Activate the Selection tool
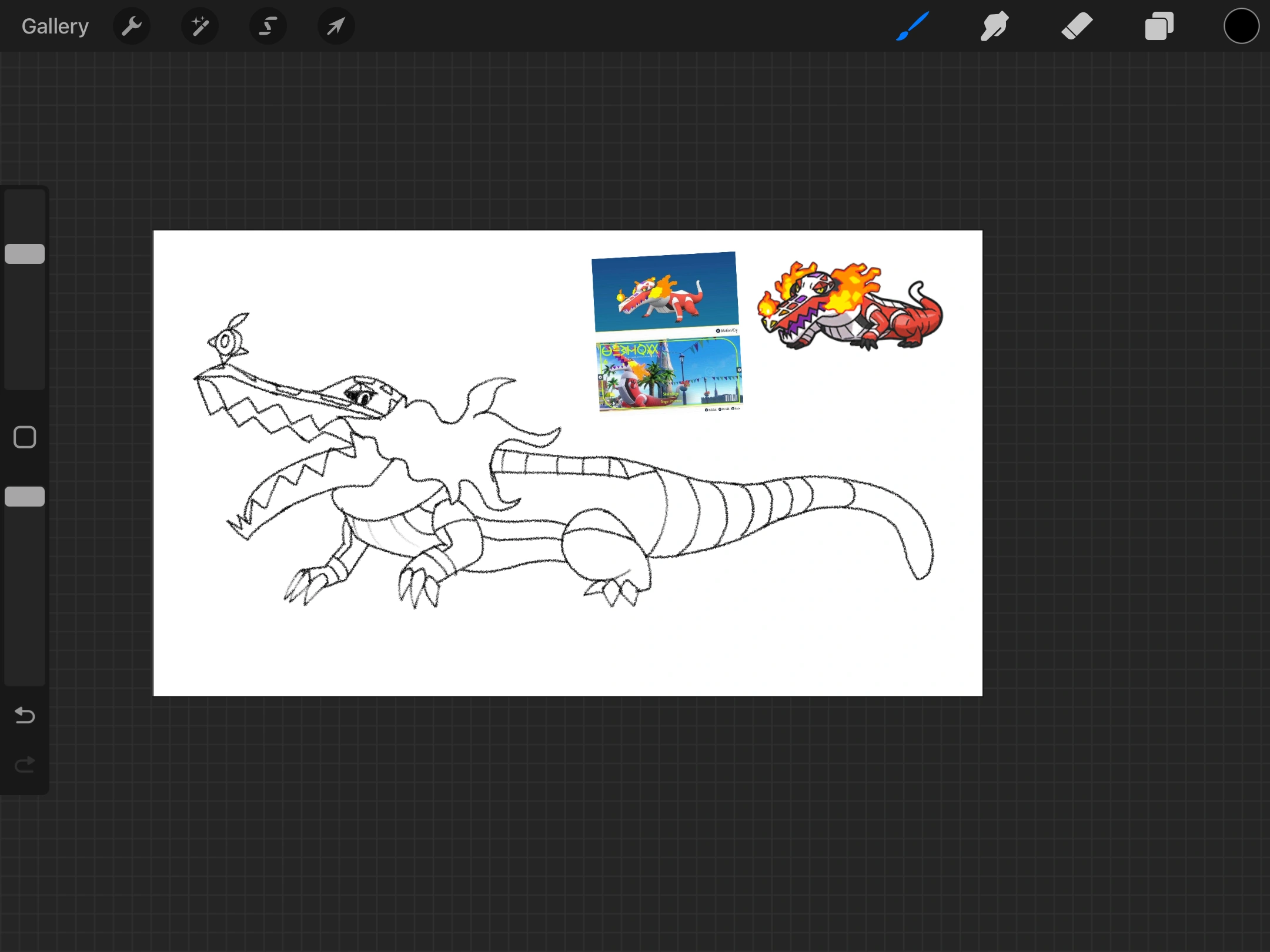Screen dimensions: 1270x952 [268, 26]
